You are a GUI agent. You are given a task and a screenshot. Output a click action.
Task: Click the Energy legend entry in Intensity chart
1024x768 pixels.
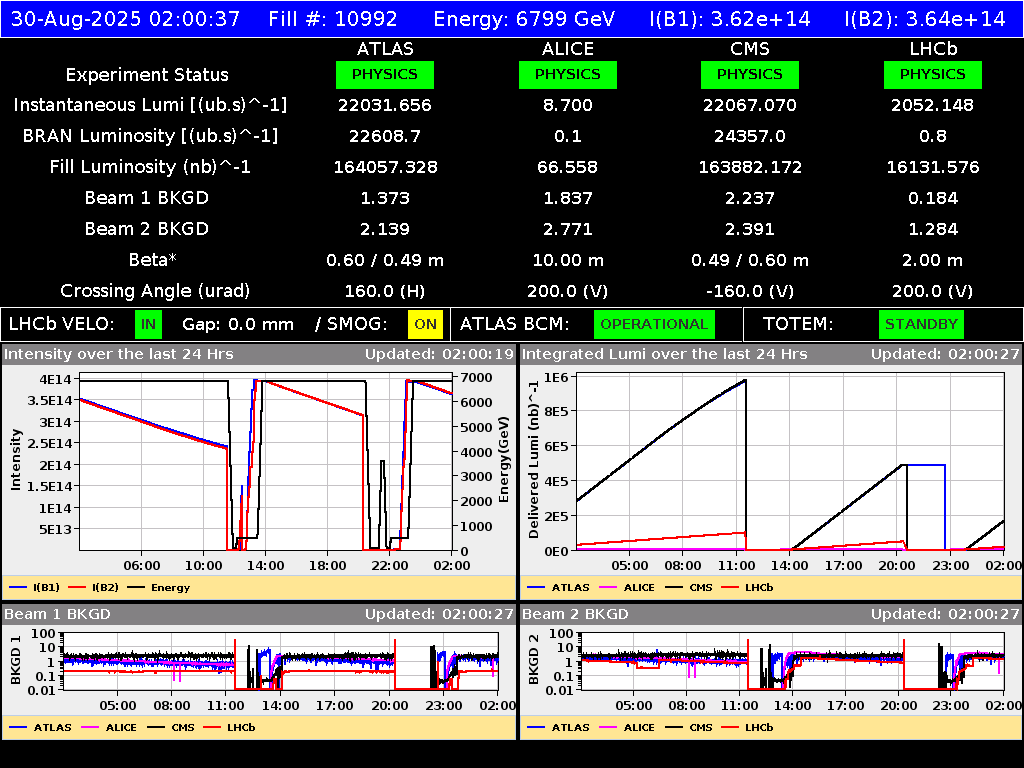pyautogui.click(x=159, y=587)
